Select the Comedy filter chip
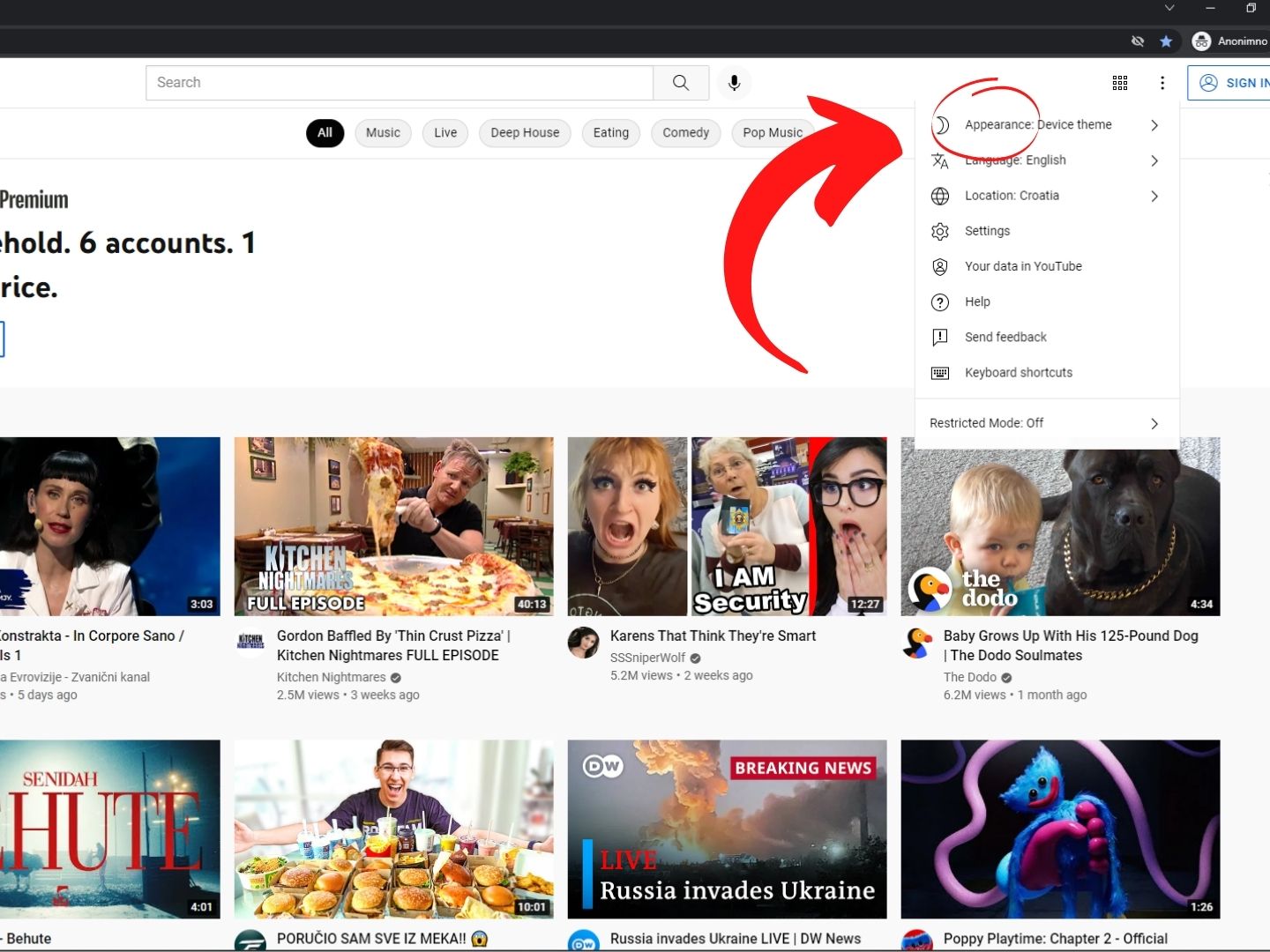The width and height of the screenshot is (1270, 952). coord(685,133)
